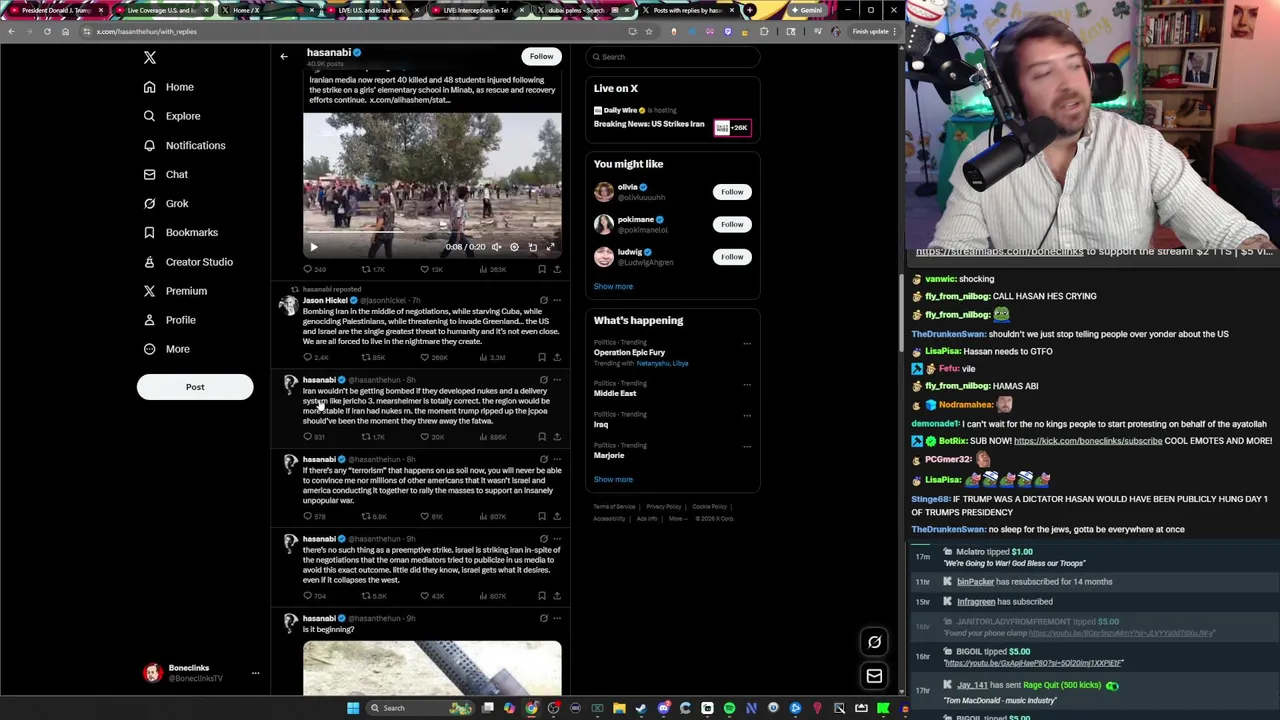Like the post about Iran nukes

point(432,437)
